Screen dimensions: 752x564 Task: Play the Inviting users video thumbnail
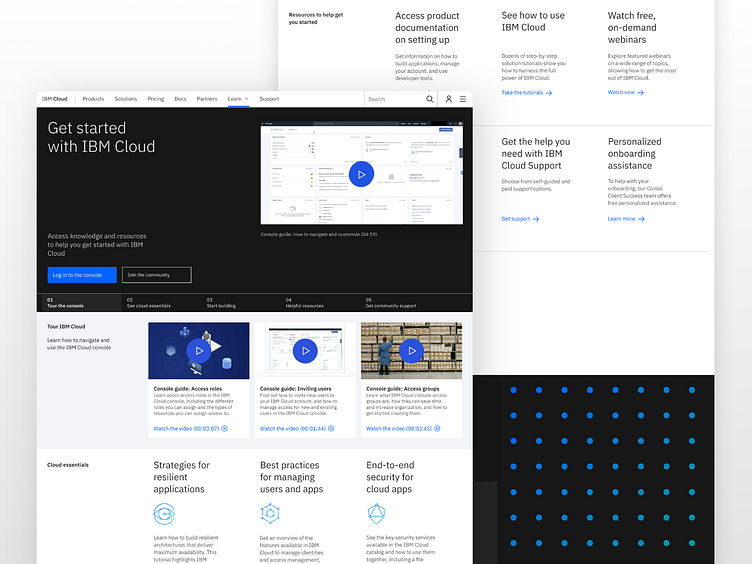305,351
